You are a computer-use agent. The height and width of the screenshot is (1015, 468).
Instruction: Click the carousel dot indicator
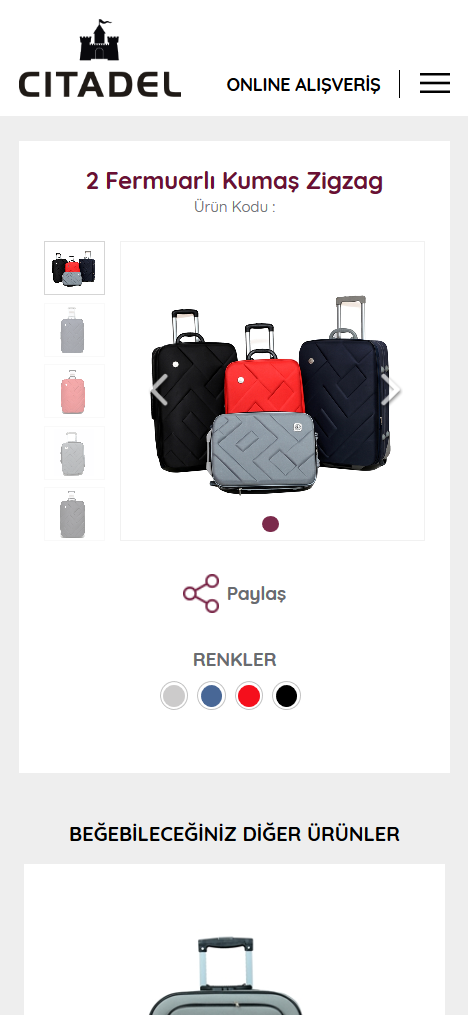point(271,524)
